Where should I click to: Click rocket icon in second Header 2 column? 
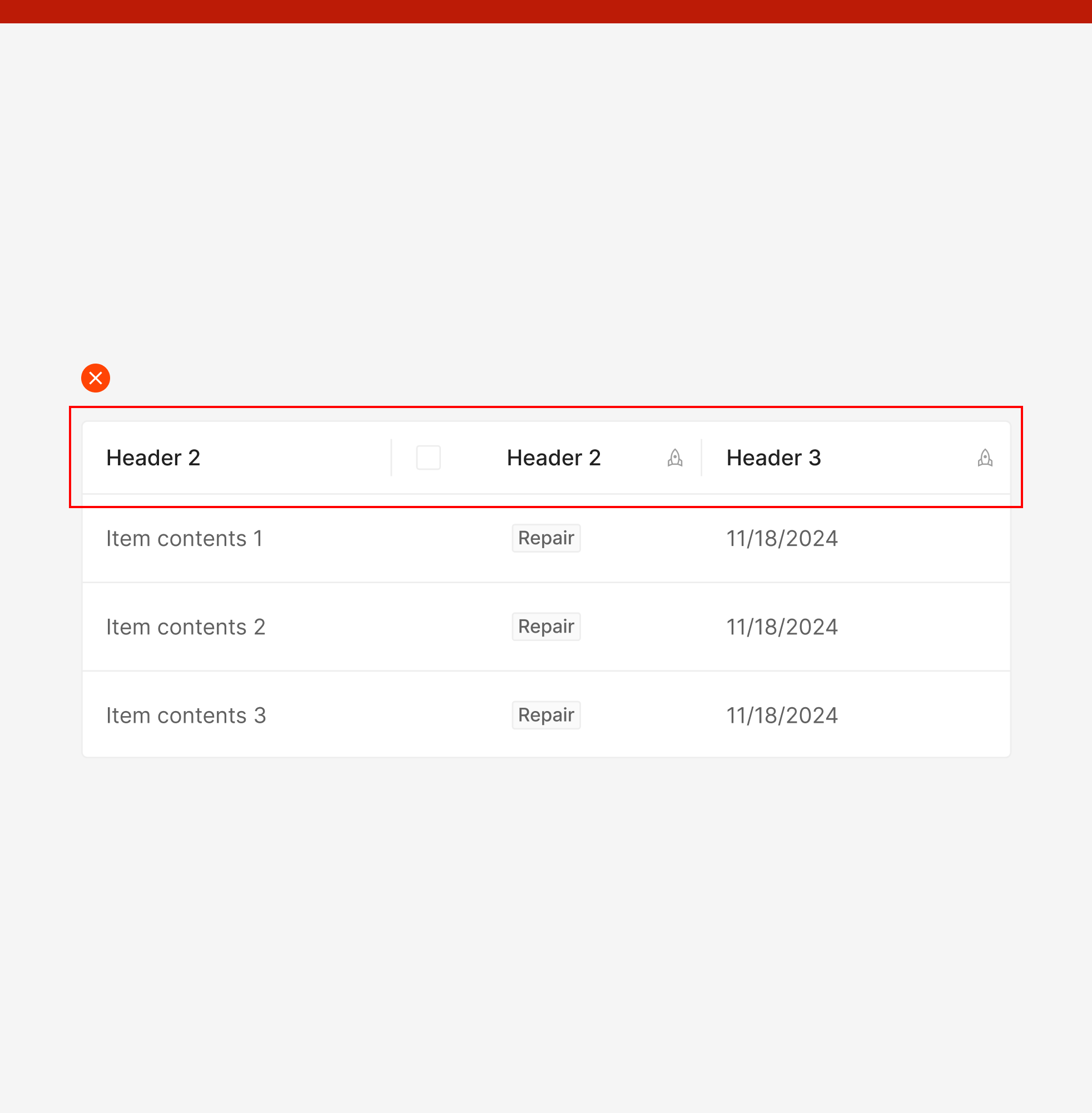674,458
